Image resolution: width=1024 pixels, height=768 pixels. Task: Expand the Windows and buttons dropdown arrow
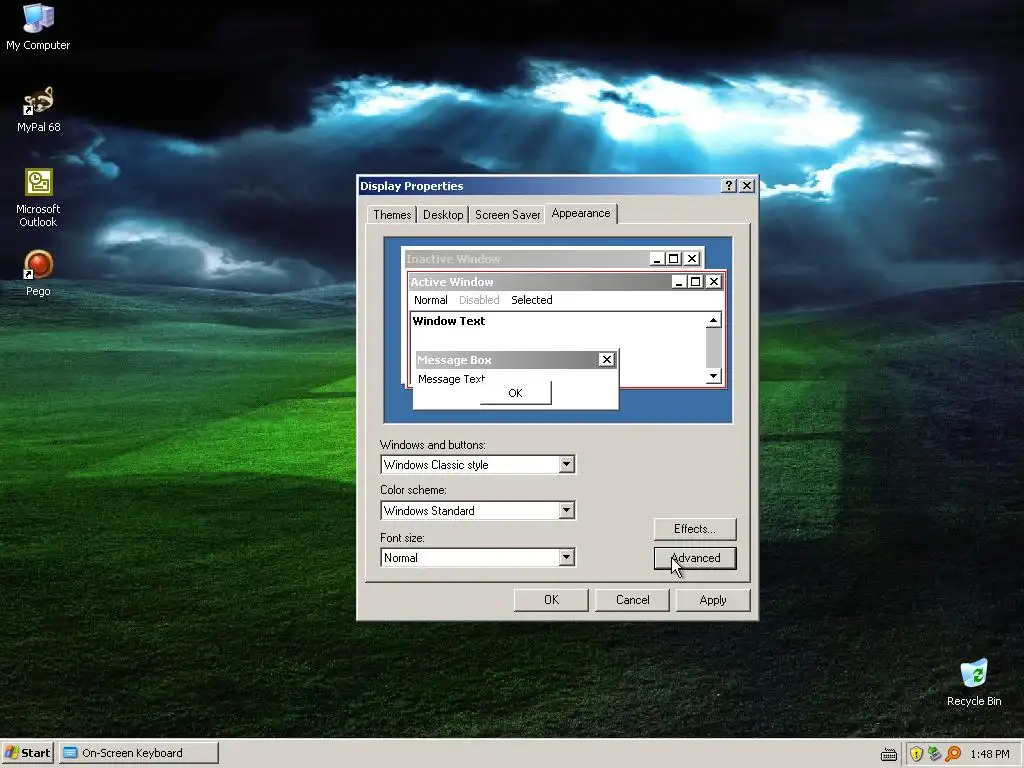567,464
